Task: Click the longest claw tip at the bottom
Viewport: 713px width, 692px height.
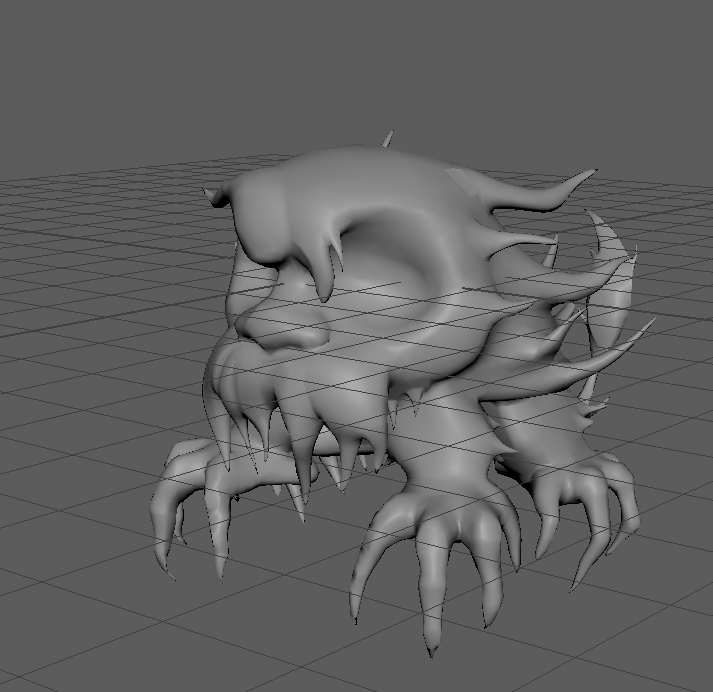Action: (432, 645)
